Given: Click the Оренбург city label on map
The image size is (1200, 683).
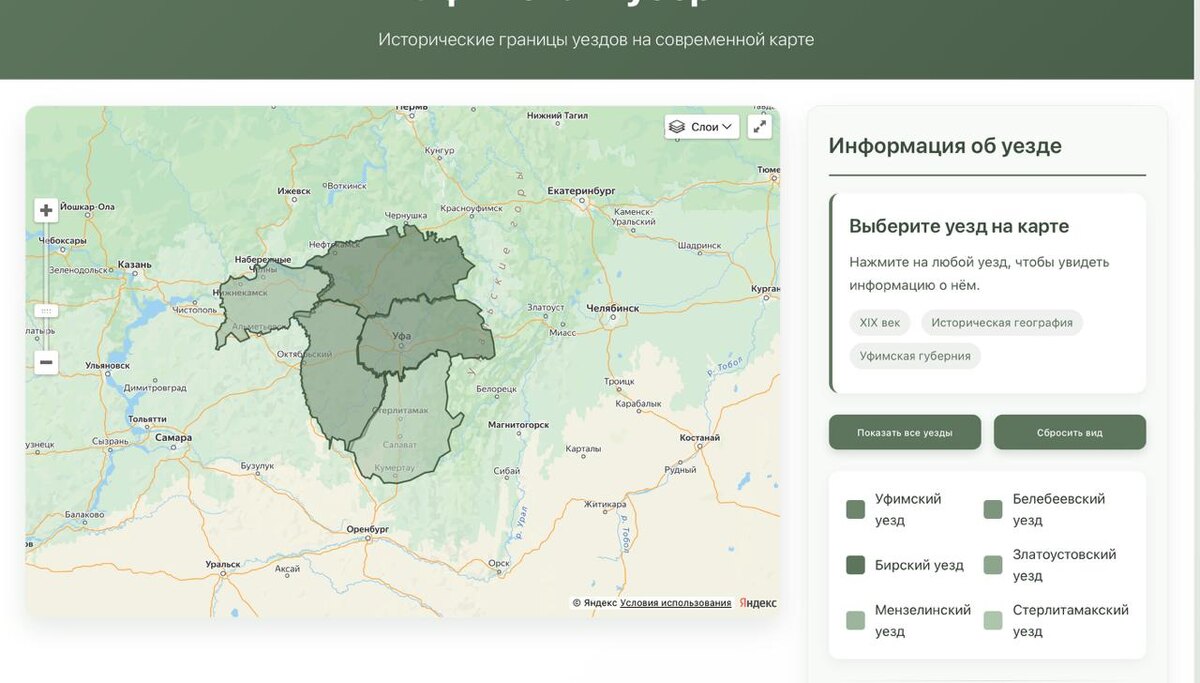Looking at the screenshot, I should (x=366, y=528).
